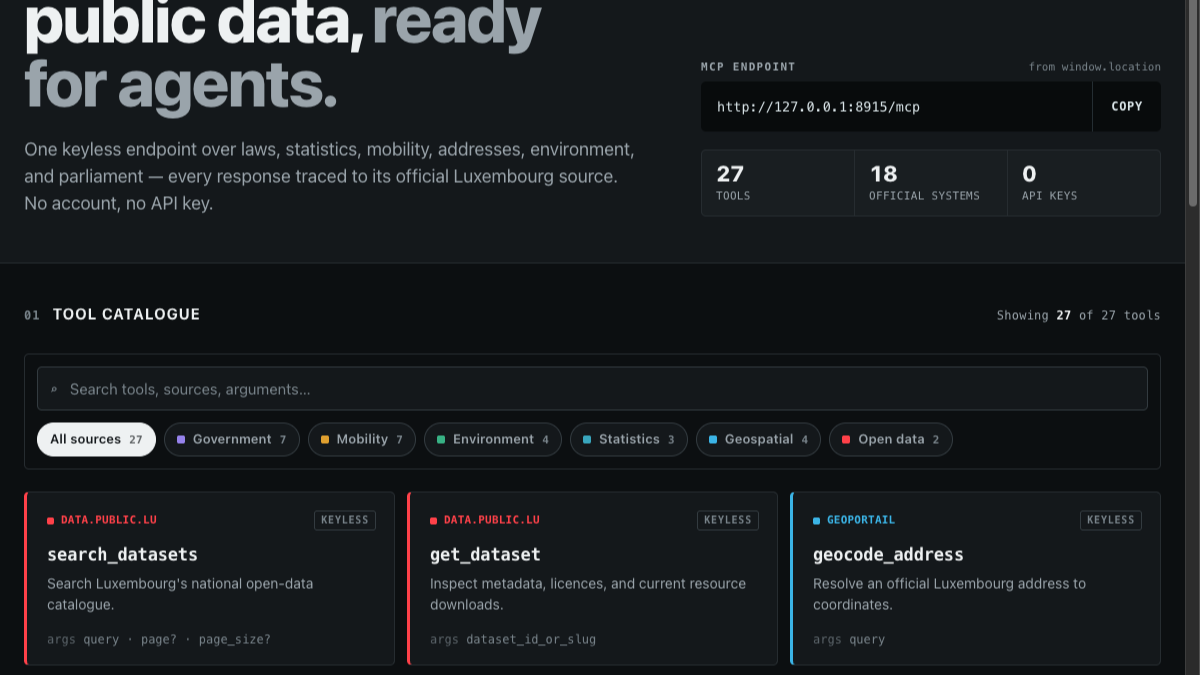
Task: Filter tools by Geospatial source
Action: [x=759, y=439]
